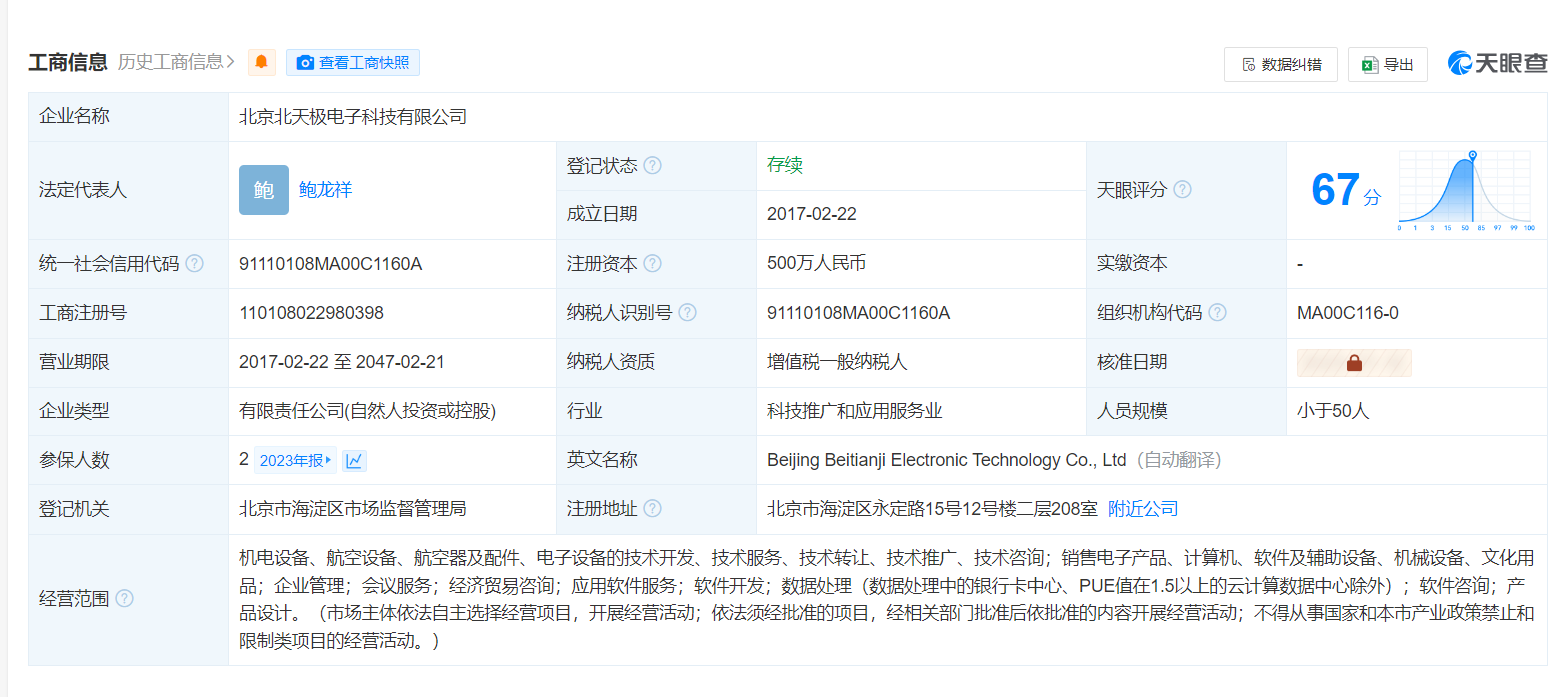Click help icon beside 纳税人识别号
The height and width of the screenshot is (697, 1562).
click(x=687, y=313)
